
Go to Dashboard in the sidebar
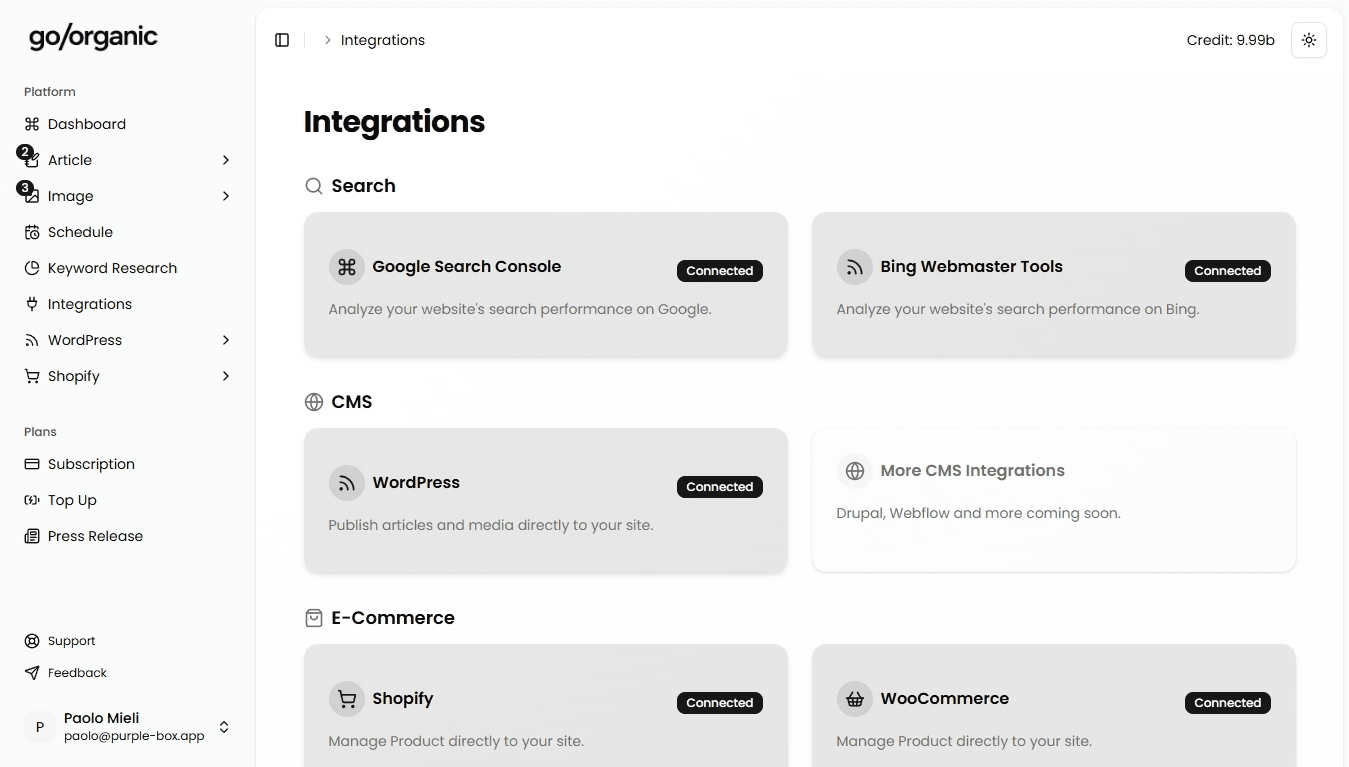point(86,124)
